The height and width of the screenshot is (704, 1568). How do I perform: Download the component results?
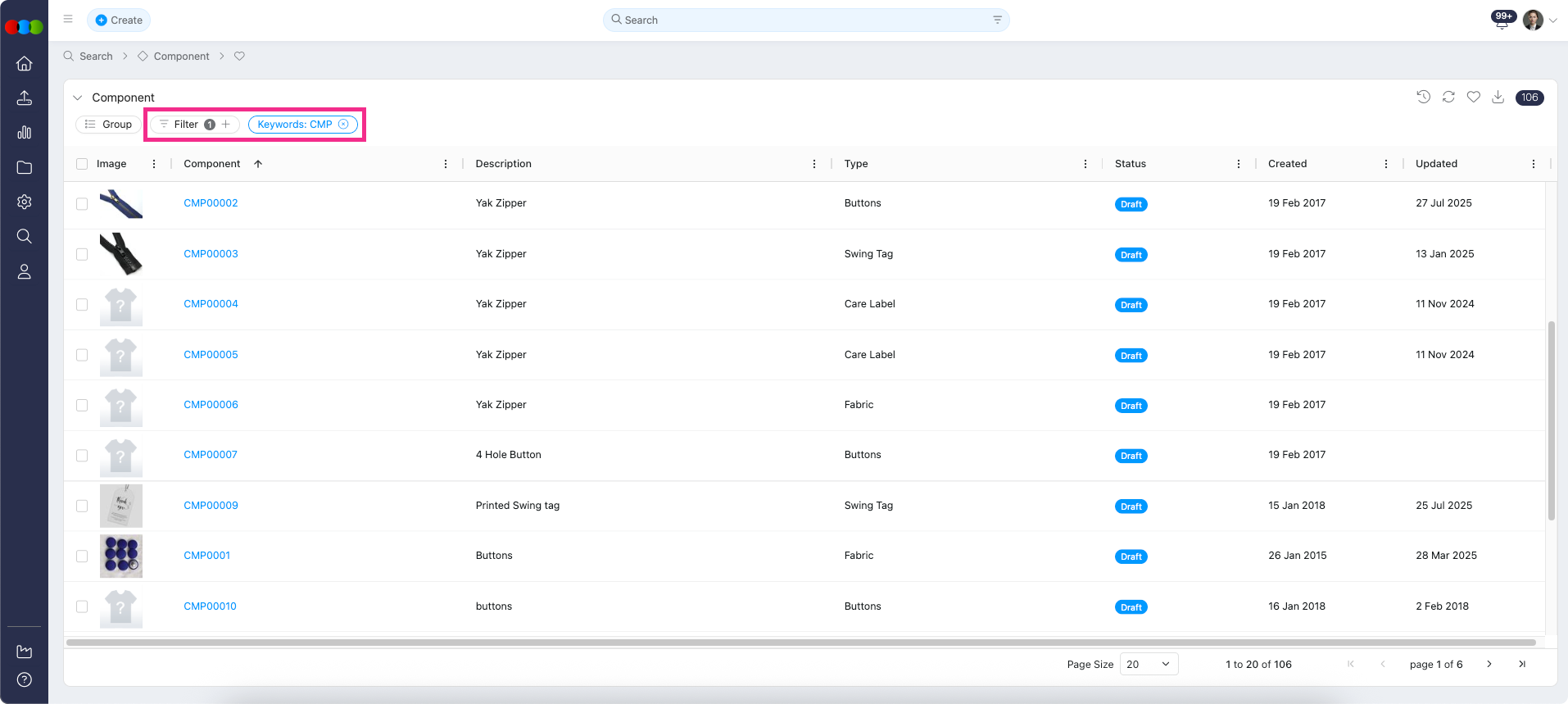pyautogui.click(x=1498, y=98)
